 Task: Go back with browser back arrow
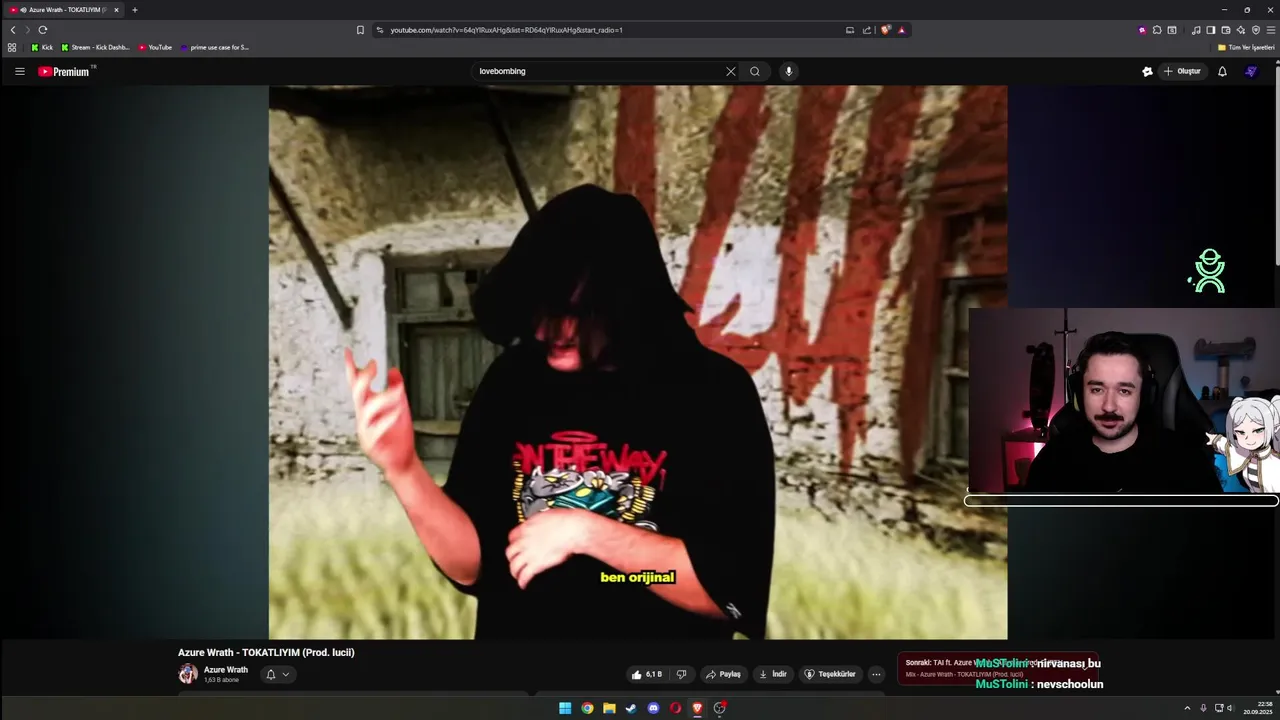(13, 30)
